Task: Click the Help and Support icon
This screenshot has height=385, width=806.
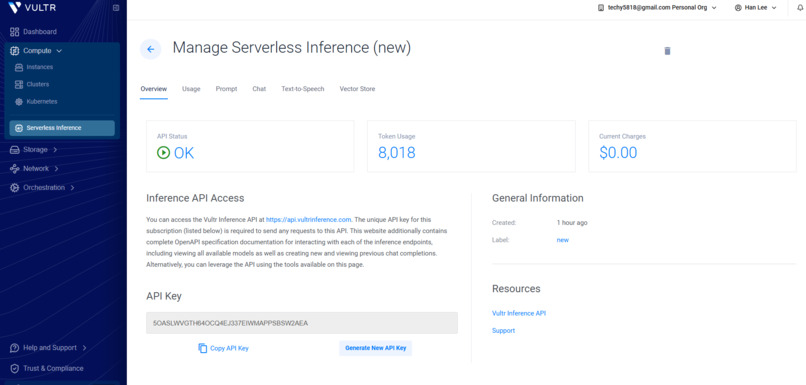Action: (x=14, y=348)
